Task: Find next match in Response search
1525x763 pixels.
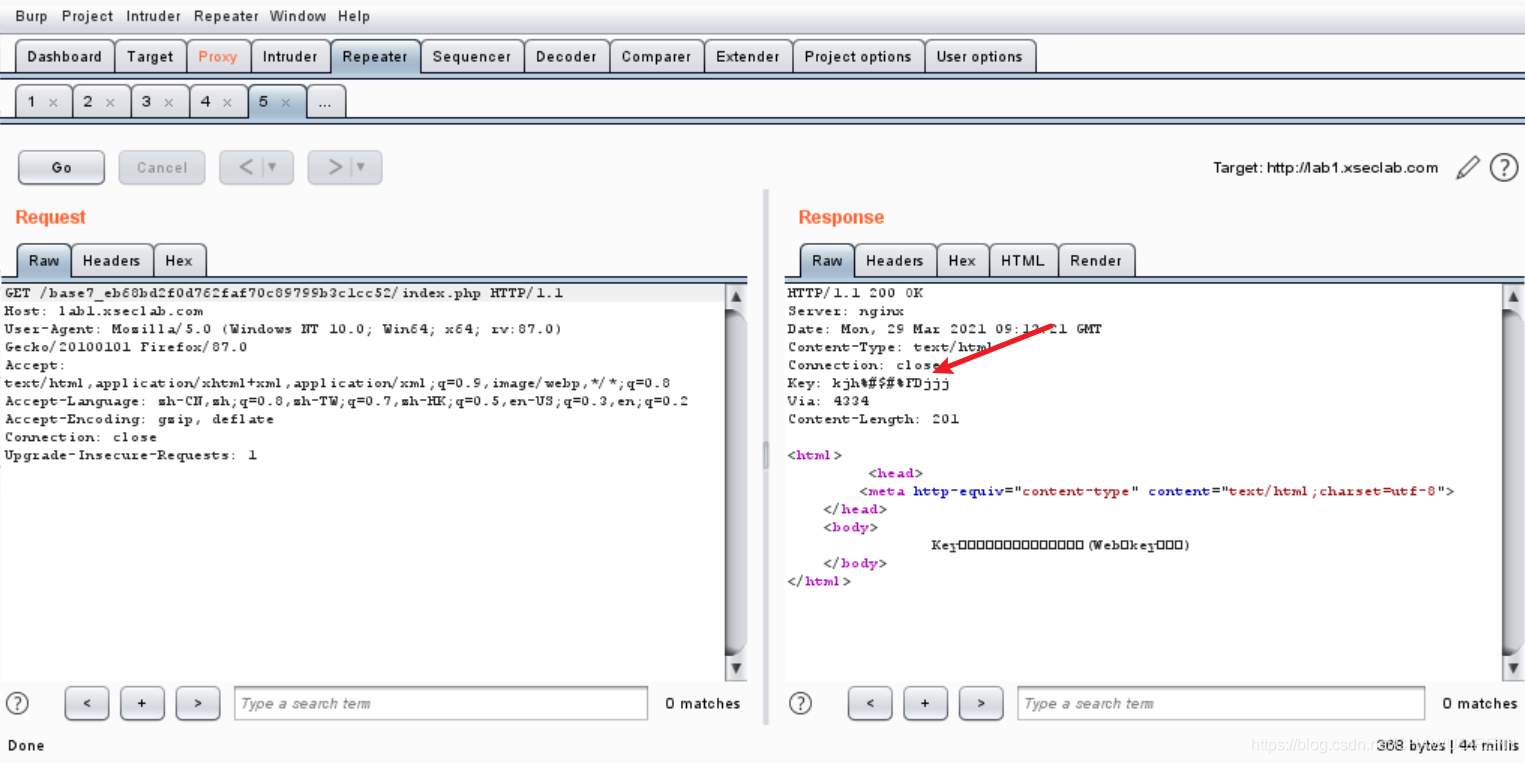Action: (x=981, y=704)
